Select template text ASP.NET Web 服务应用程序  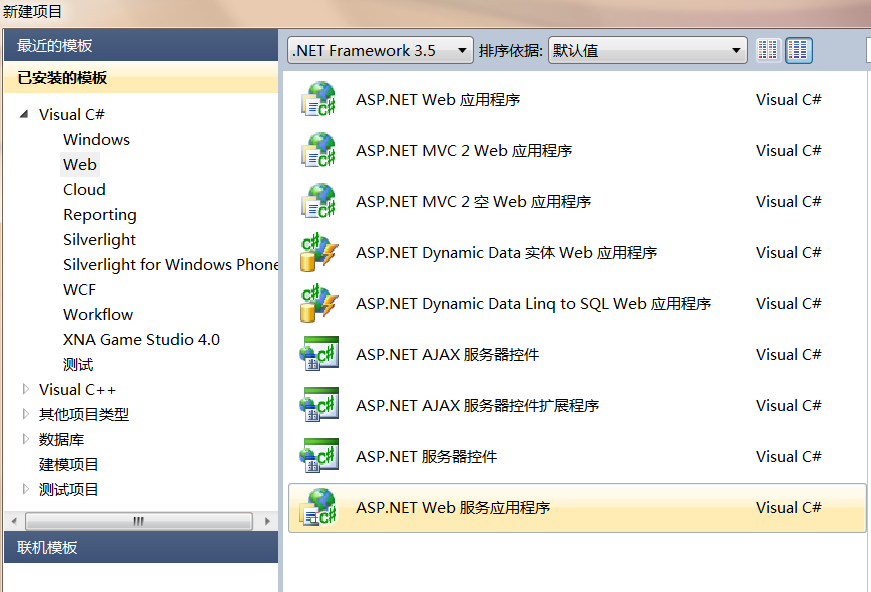(x=453, y=508)
